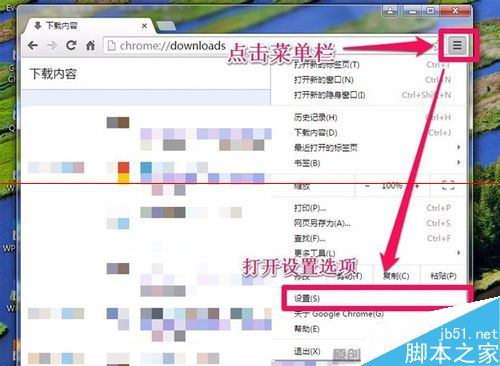Close the 下载内容 tab
The height and width of the screenshot is (366, 500).
pyautogui.click(x=144, y=26)
